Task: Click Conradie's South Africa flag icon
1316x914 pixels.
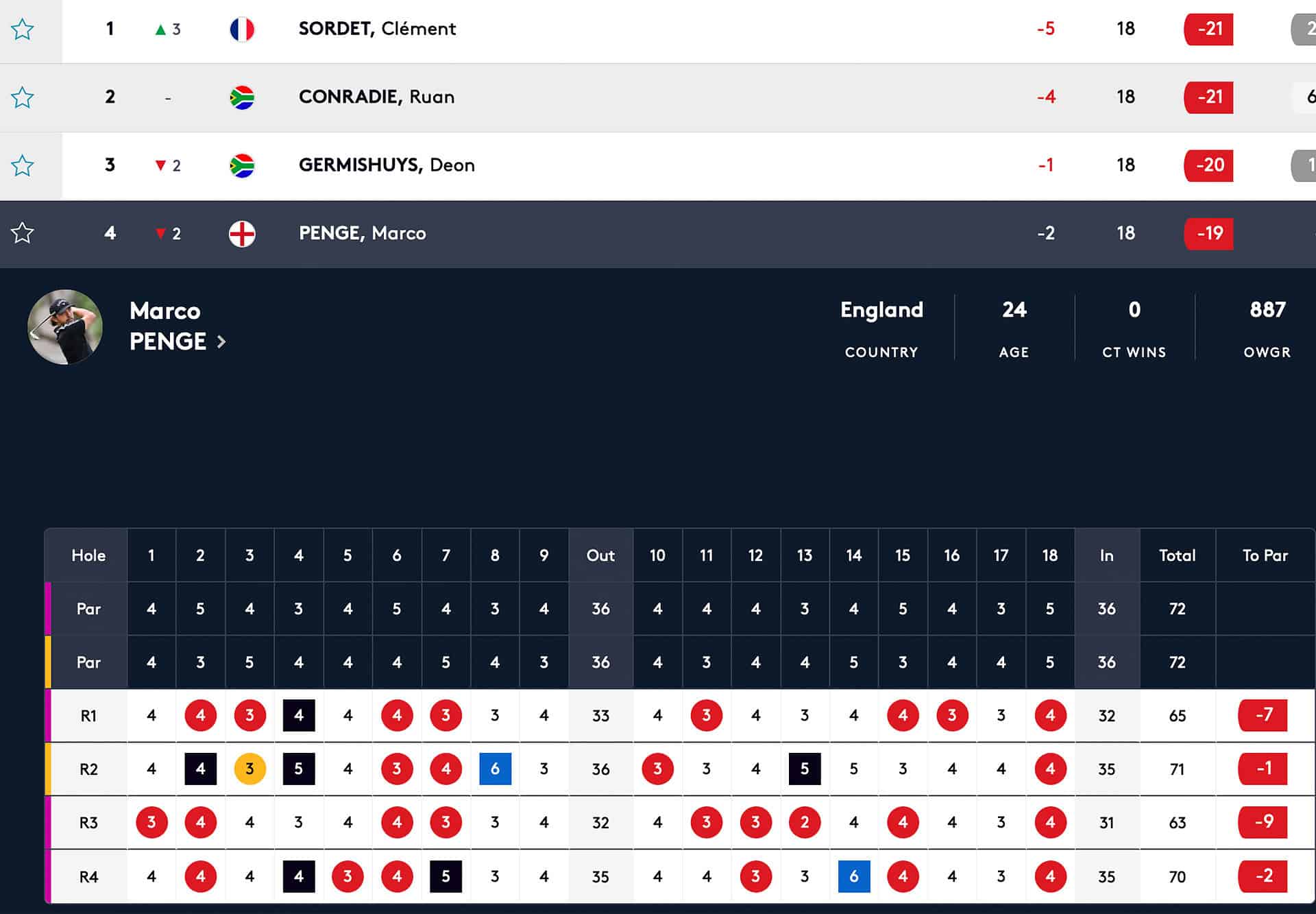Action: (x=242, y=97)
